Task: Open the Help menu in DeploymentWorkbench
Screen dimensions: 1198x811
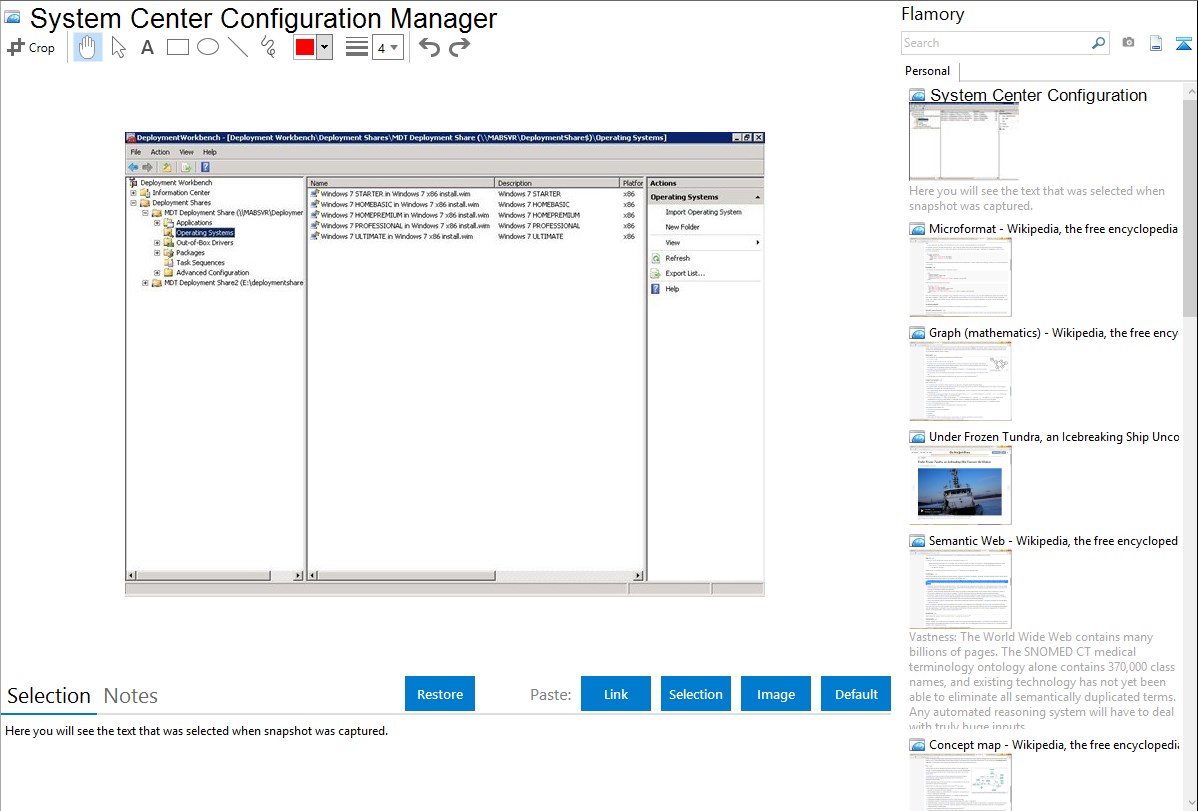Action: click(209, 152)
